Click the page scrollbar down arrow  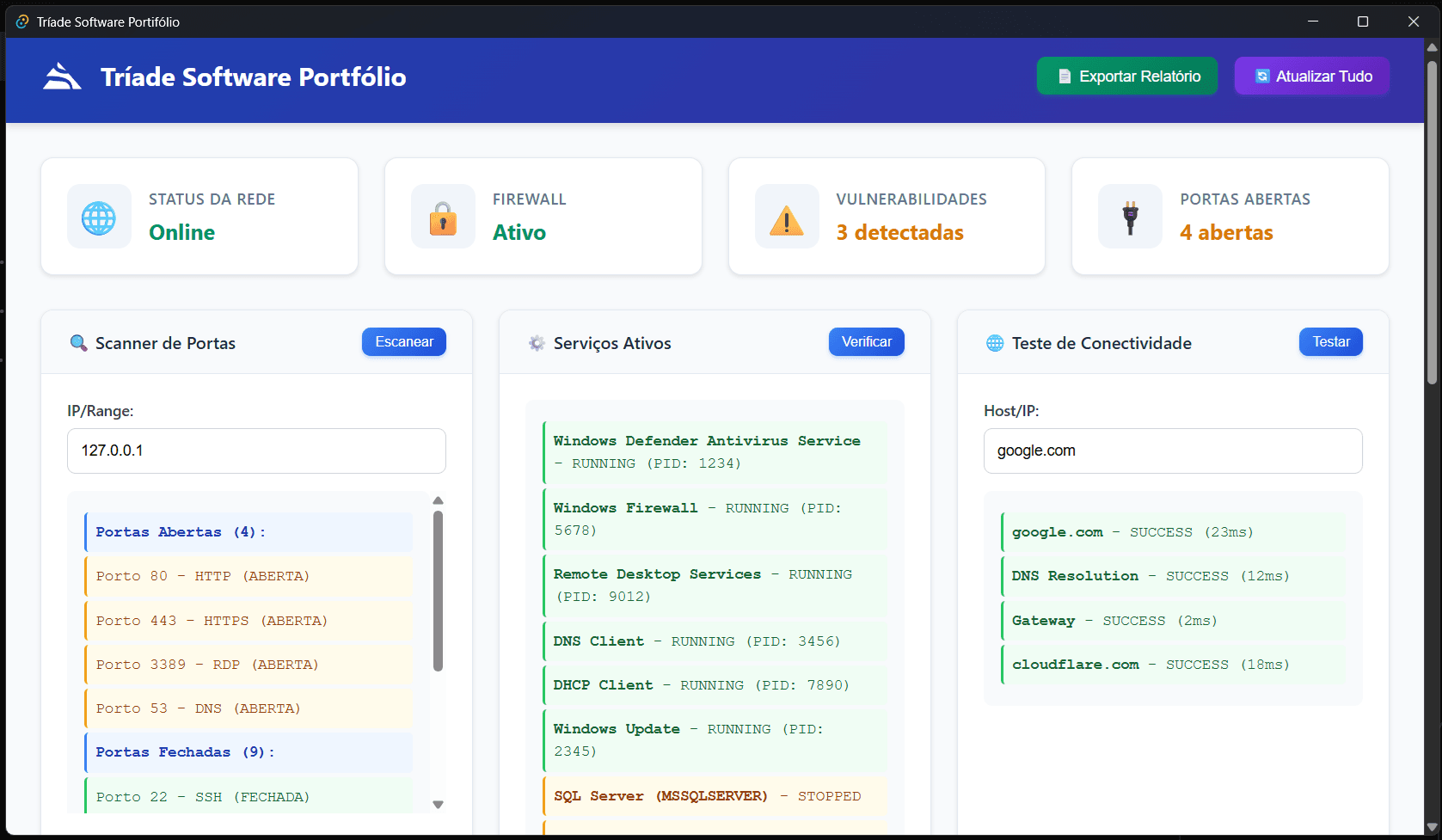coord(1432,829)
